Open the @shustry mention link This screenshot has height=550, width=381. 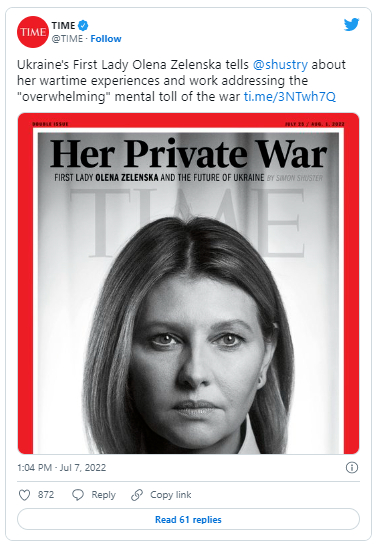pyautogui.click(x=280, y=65)
